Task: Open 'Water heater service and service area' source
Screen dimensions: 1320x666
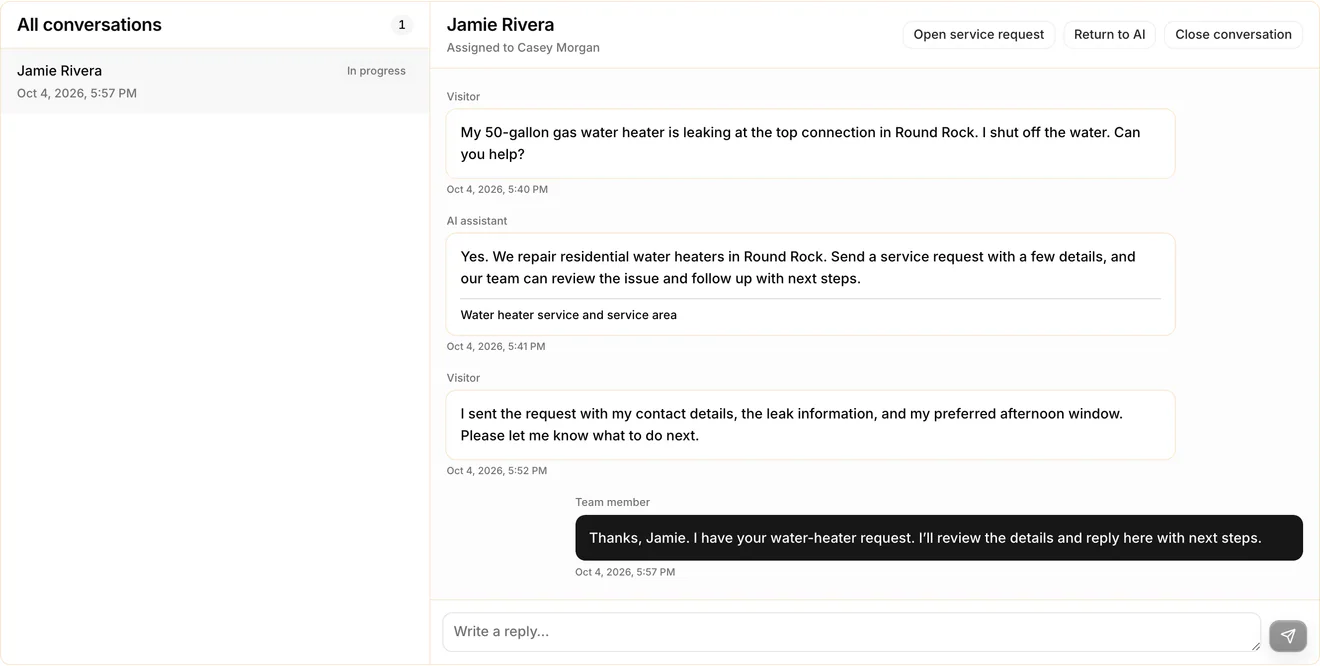Action: pos(568,315)
